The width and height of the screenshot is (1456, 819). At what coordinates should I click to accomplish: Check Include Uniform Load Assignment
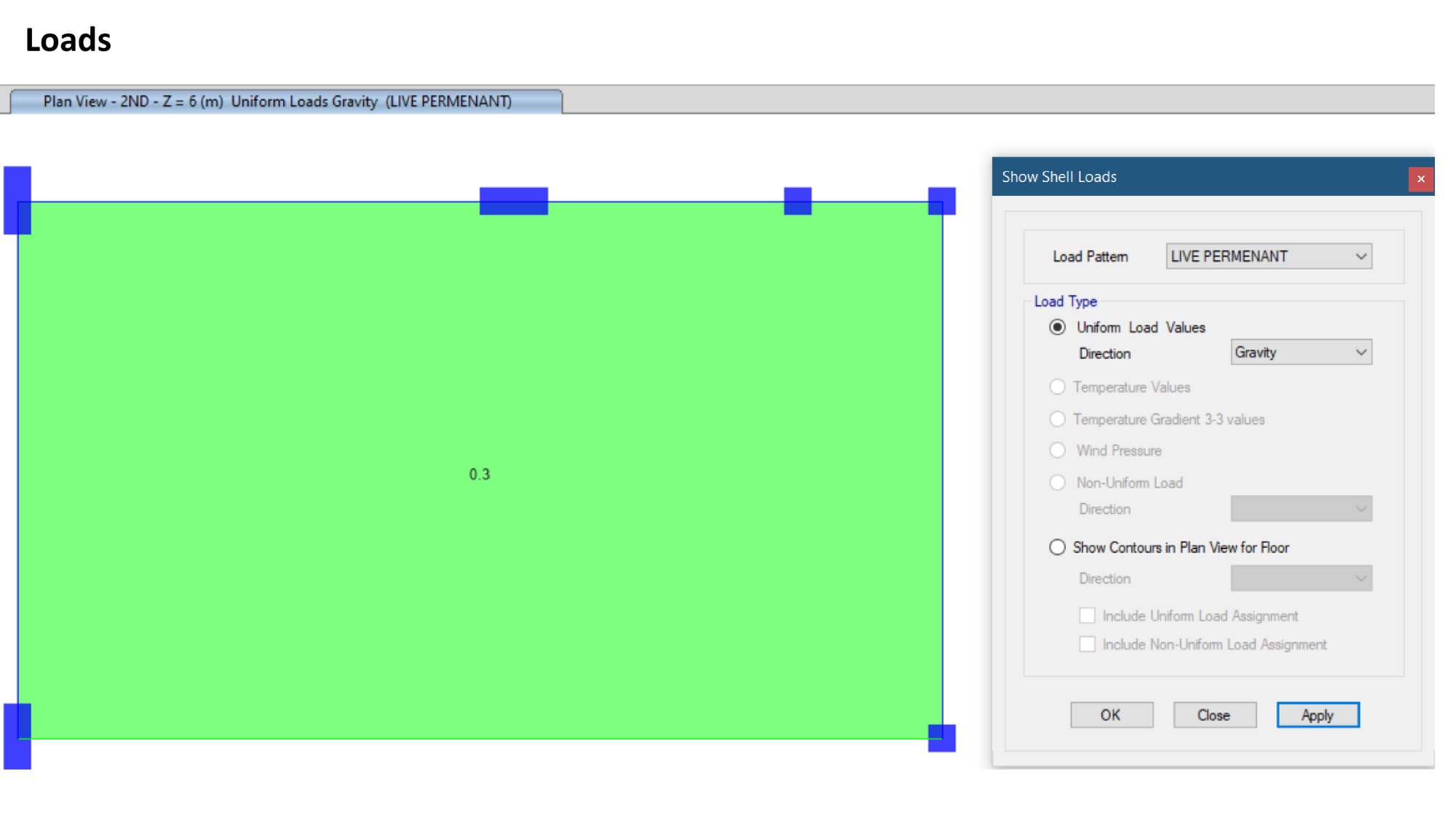point(1087,616)
